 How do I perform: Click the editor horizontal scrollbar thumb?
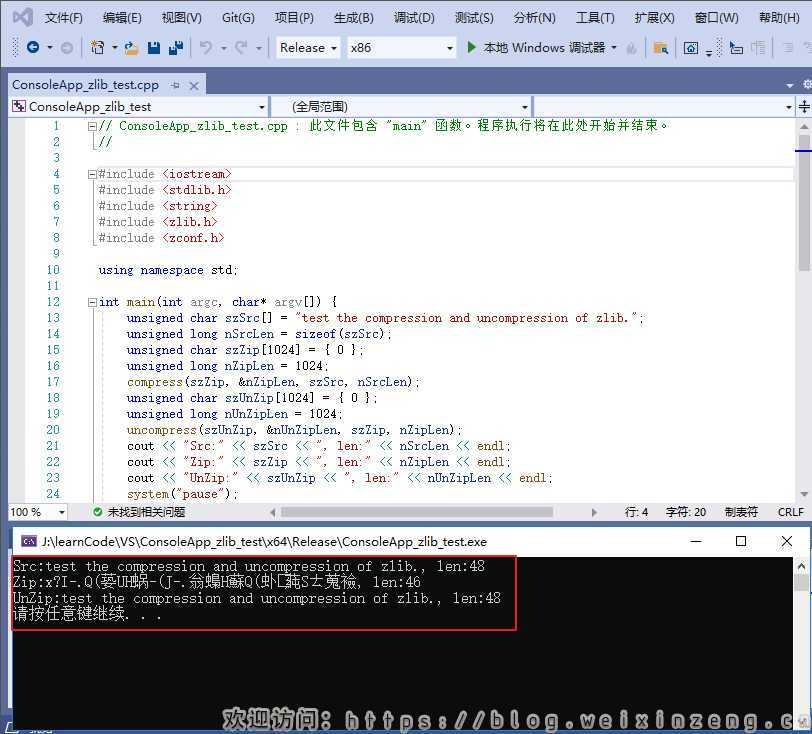click(x=417, y=512)
